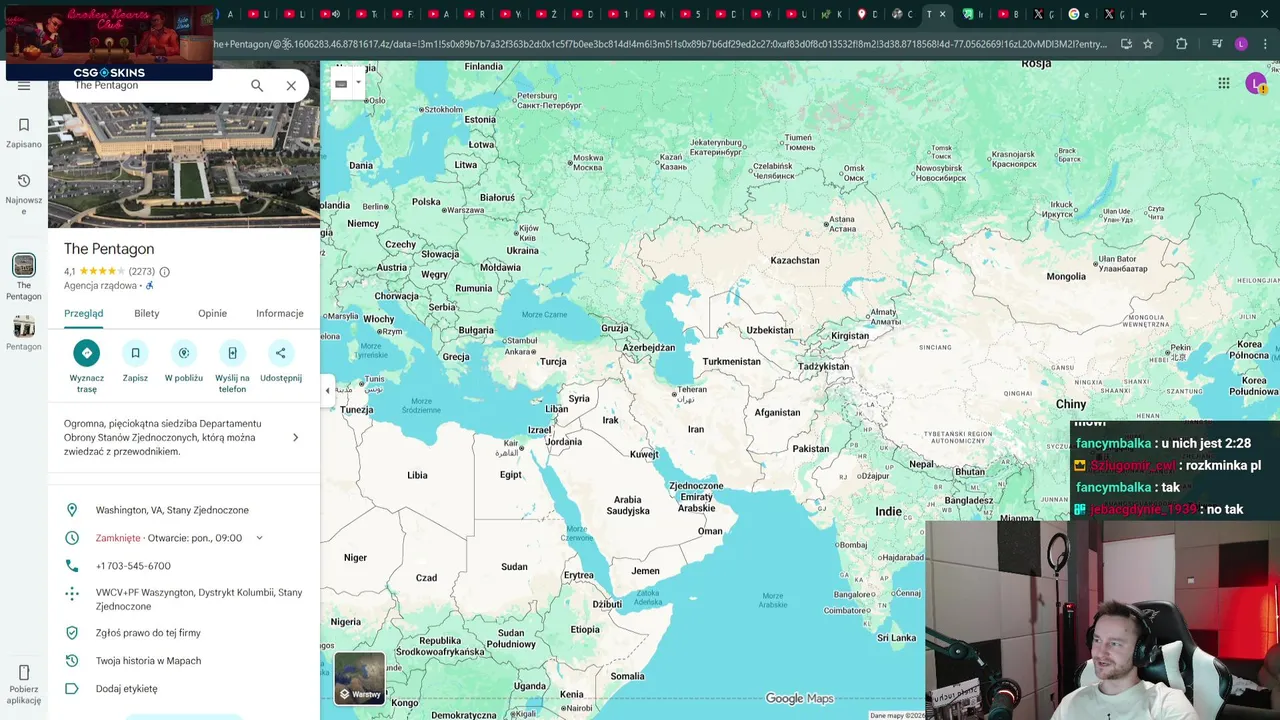Click the Kazachstan label on the map
The height and width of the screenshot is (720, 1280).
coord(795,260)
